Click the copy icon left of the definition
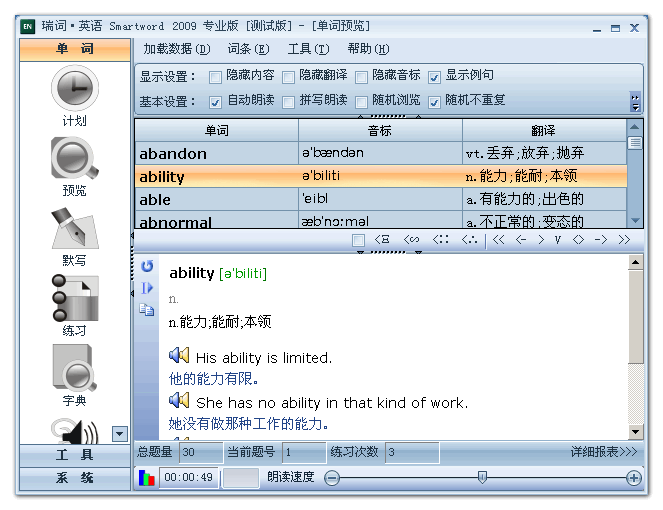This screenshot has width=663, height=510. [x=147, y=310]
